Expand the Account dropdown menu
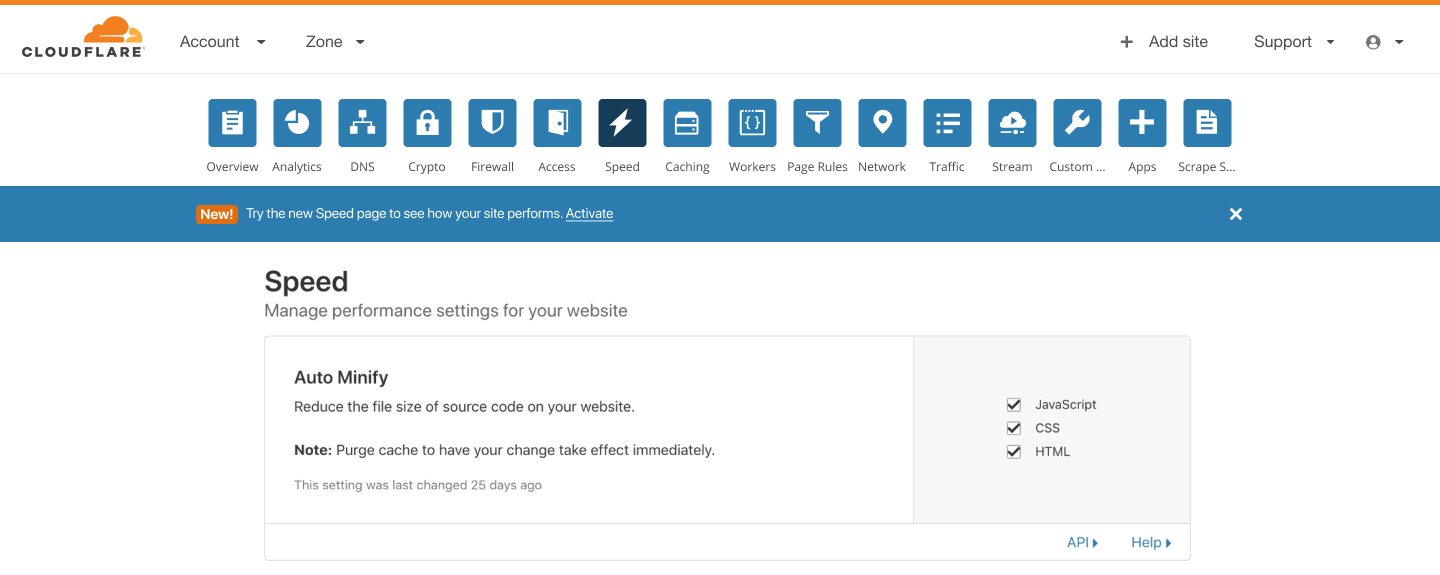The width and height of the screenshot is (1440, 575). pos(223,42)
